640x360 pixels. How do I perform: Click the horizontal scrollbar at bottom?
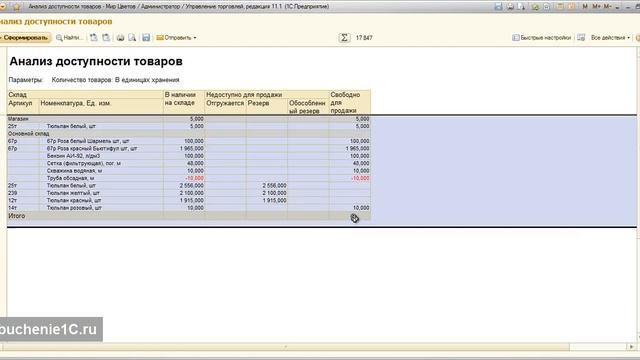click(x=286, y=347)
